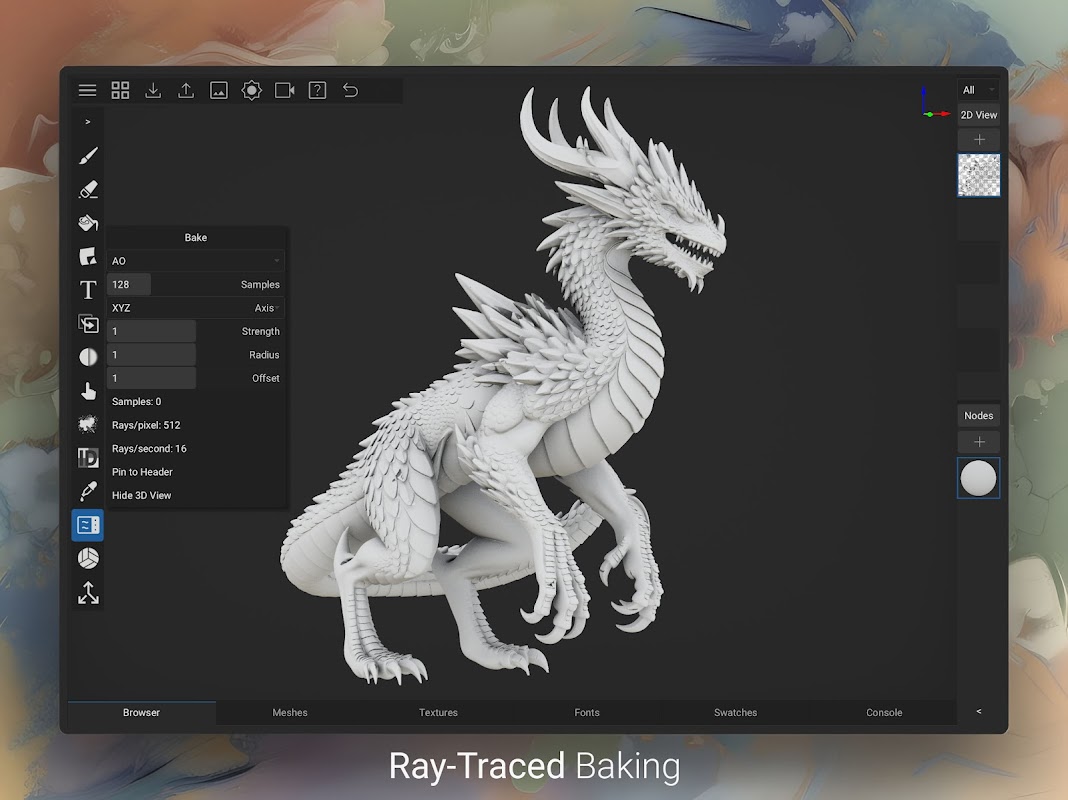Screen dimensions: 1068x800
Task: Select the Smudge finger tool
Action: [88, 391]
